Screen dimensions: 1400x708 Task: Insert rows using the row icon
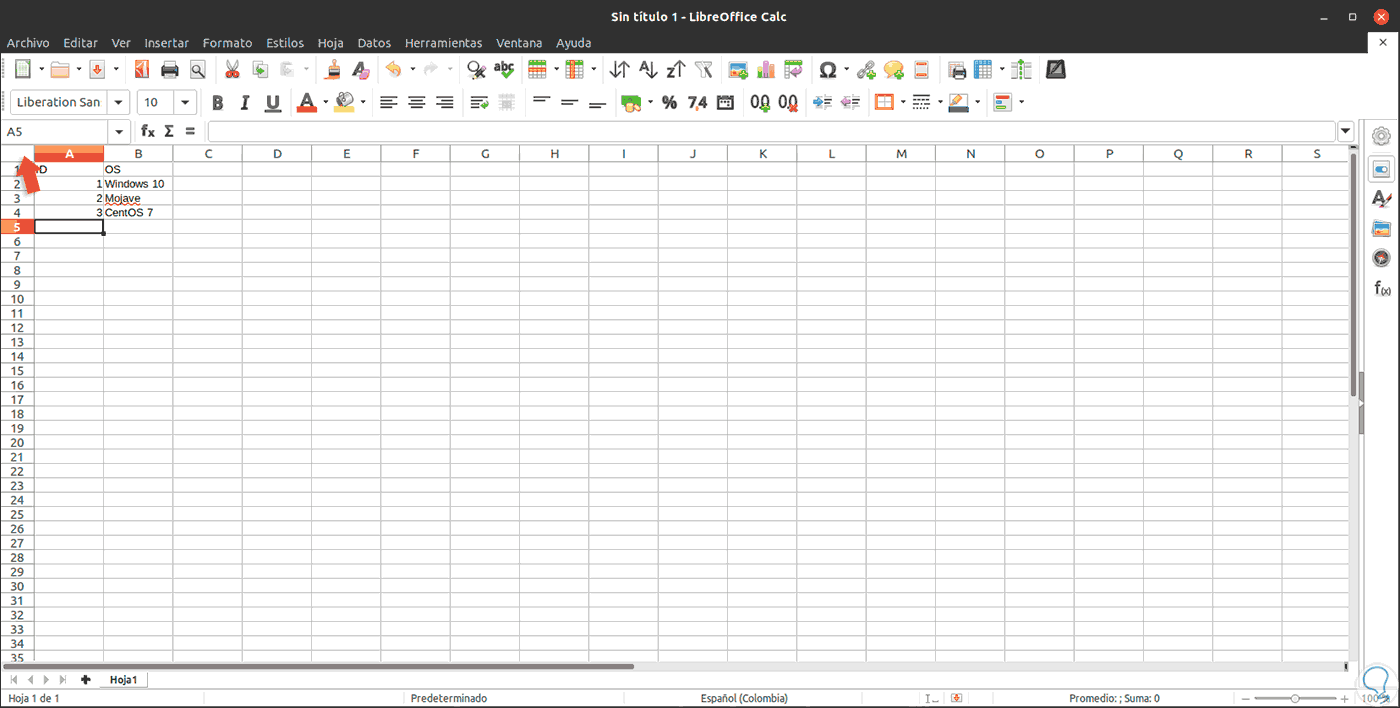tap(537, 69)
